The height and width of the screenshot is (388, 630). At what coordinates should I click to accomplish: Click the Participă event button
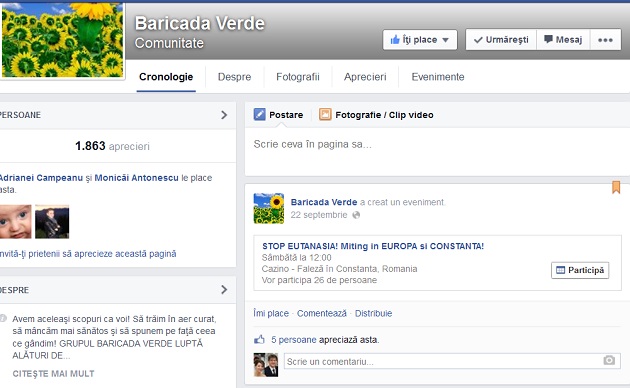(580, 270)
